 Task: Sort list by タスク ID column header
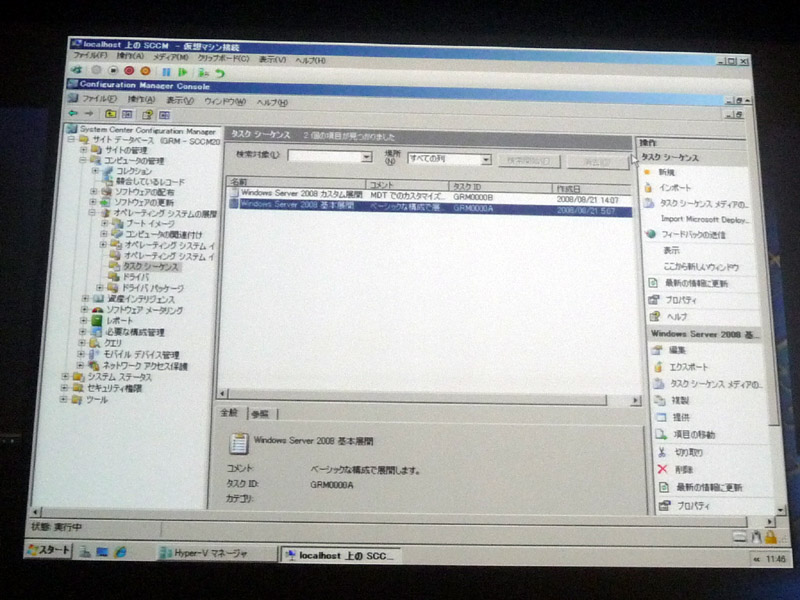(x=501, y=186)
